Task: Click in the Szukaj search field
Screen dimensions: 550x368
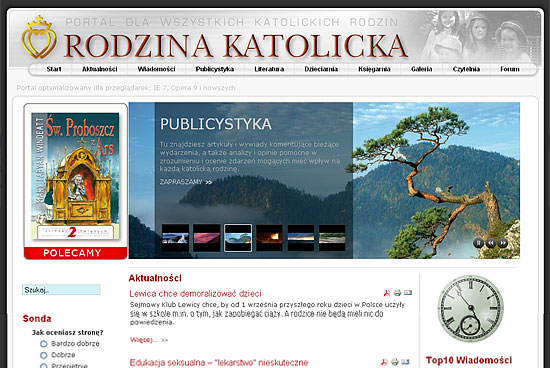Action: pos(61,290)
